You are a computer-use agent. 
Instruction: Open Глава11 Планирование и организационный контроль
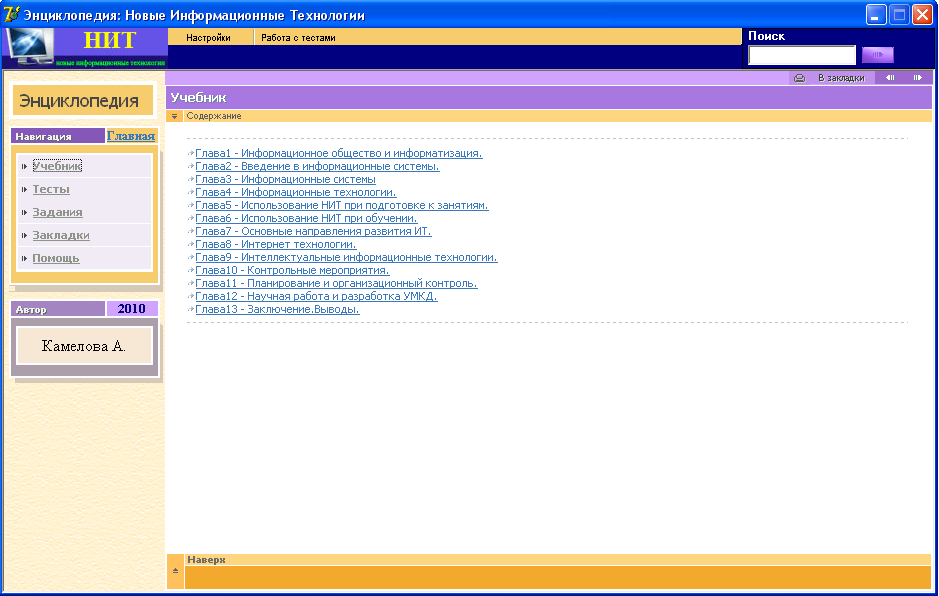click(x=337, y=283)
